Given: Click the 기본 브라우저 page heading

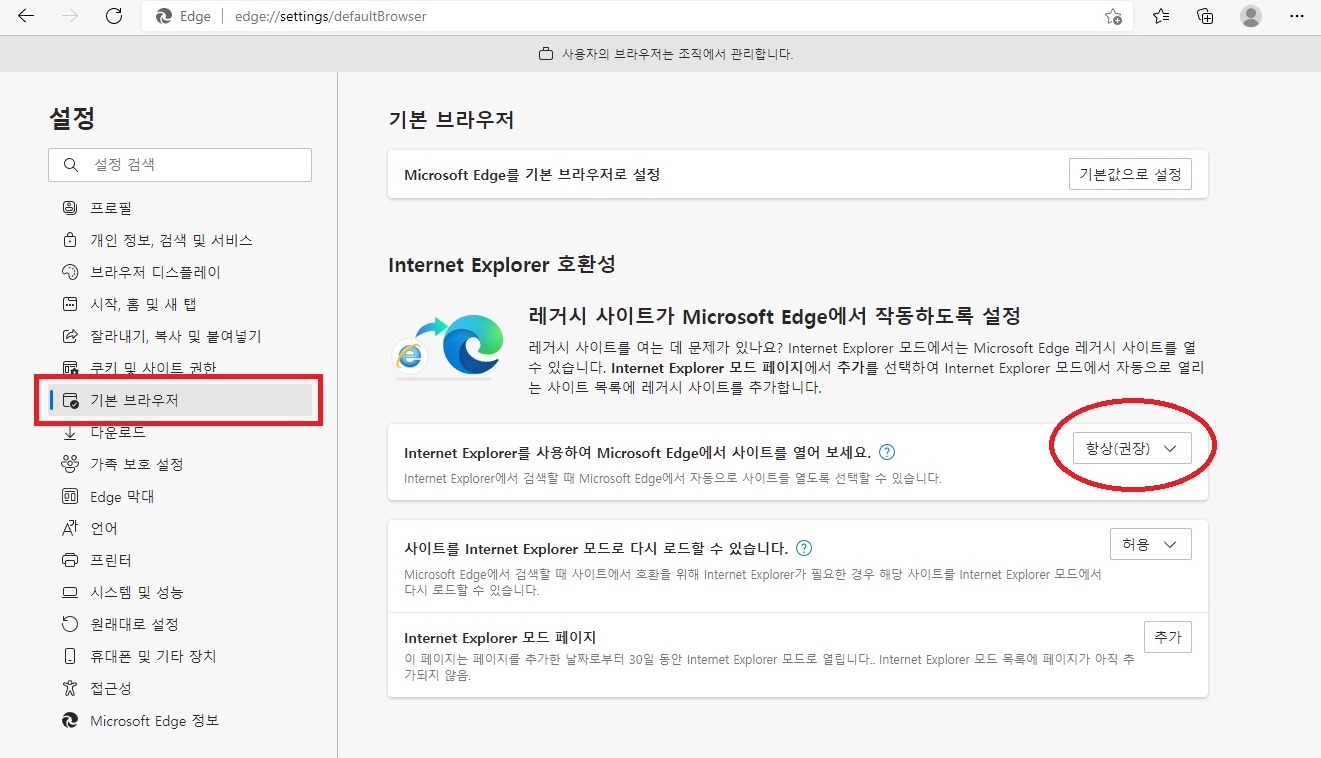Looking at the screenshot, I should point(451,121).
